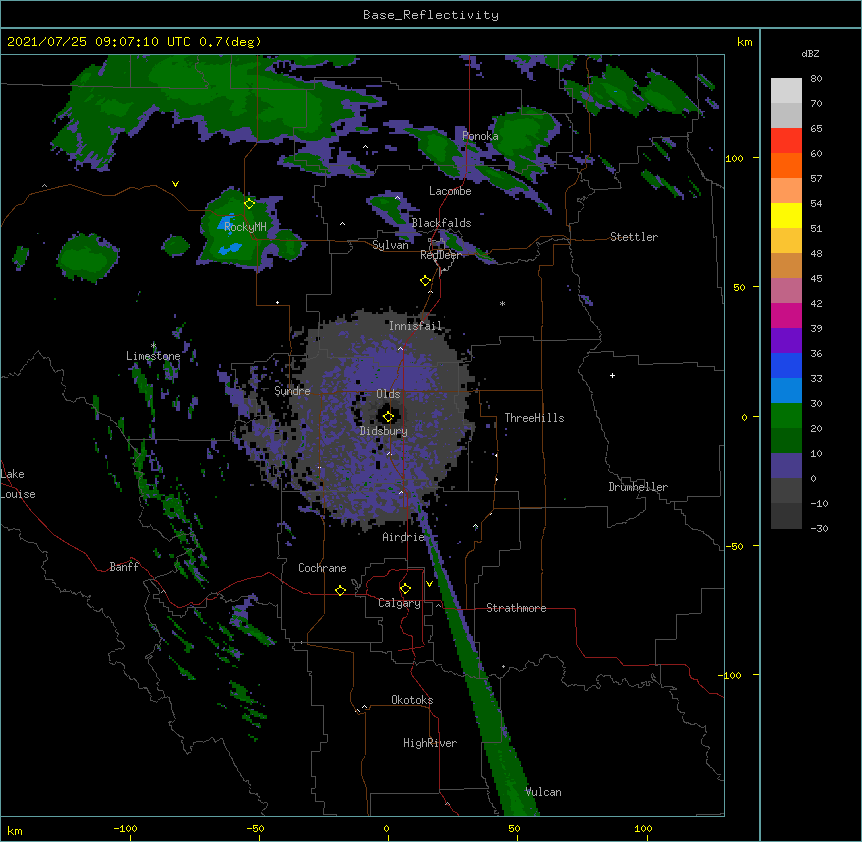This screenshot has width=862, height=842.
Task: Click the HighRiver city label
Action: tap(430, 743)
